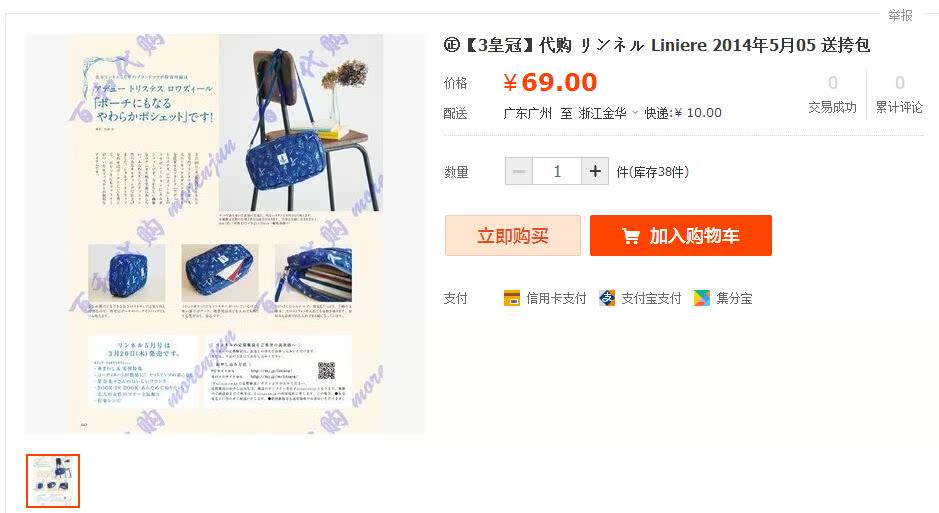Click the shopping cart icon on the orange button
Screen dimensions: 939x513
click(631, 236)
